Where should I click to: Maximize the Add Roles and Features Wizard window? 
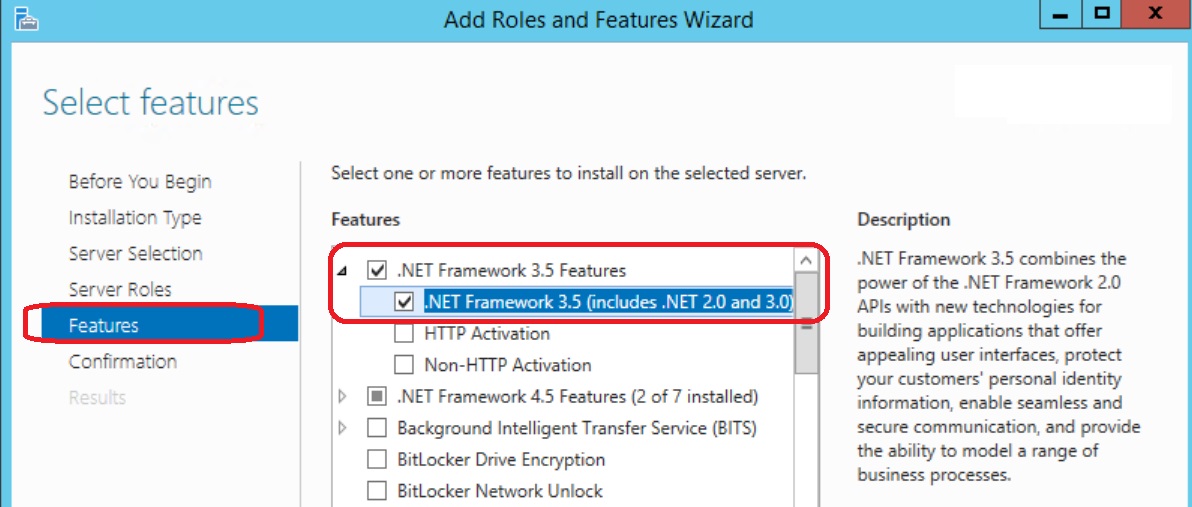point(1102,14)
